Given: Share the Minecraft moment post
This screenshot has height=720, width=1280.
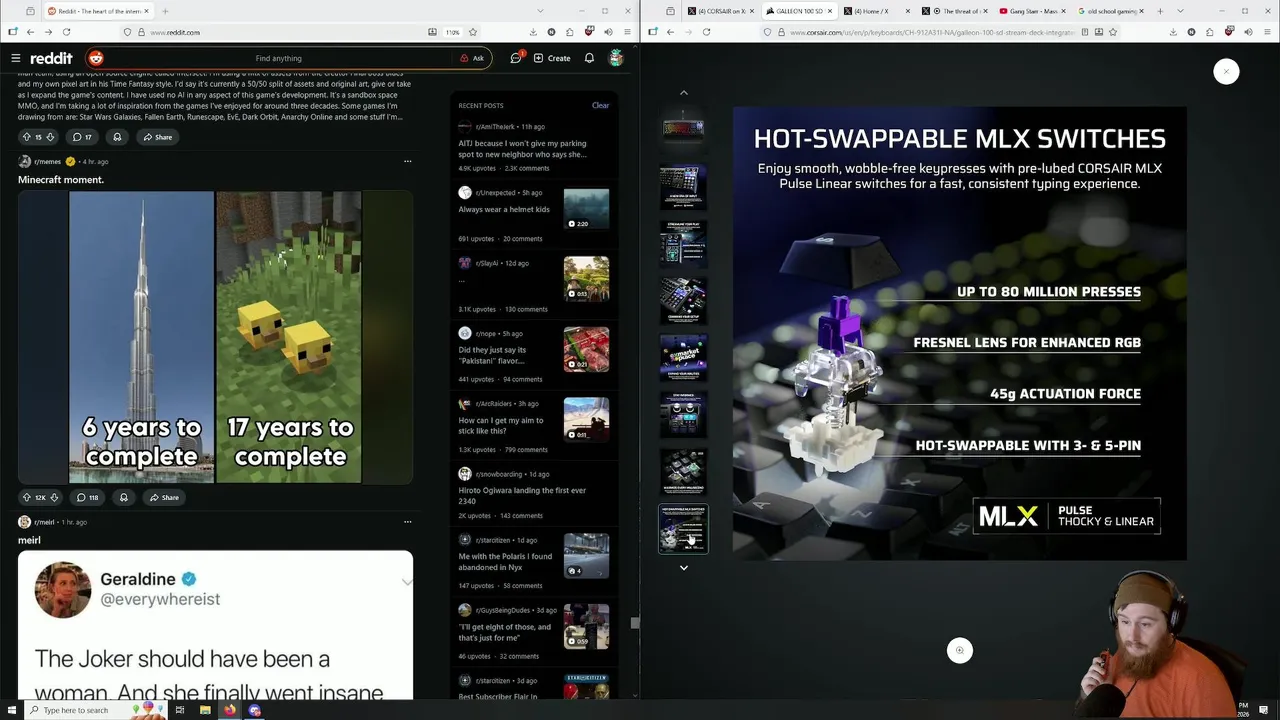Looking at the screenshot, I should pyautogui.click(x=163, y=497).
